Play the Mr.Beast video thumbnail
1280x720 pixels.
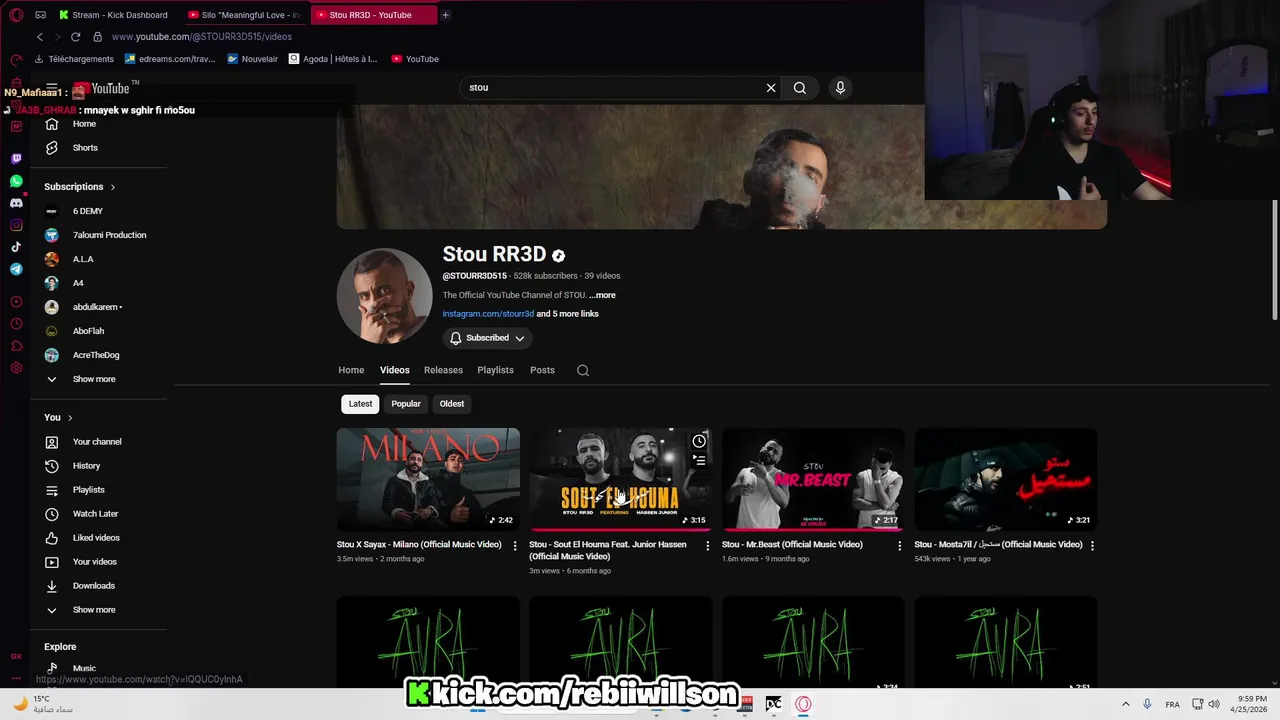(x=813, y=479)
